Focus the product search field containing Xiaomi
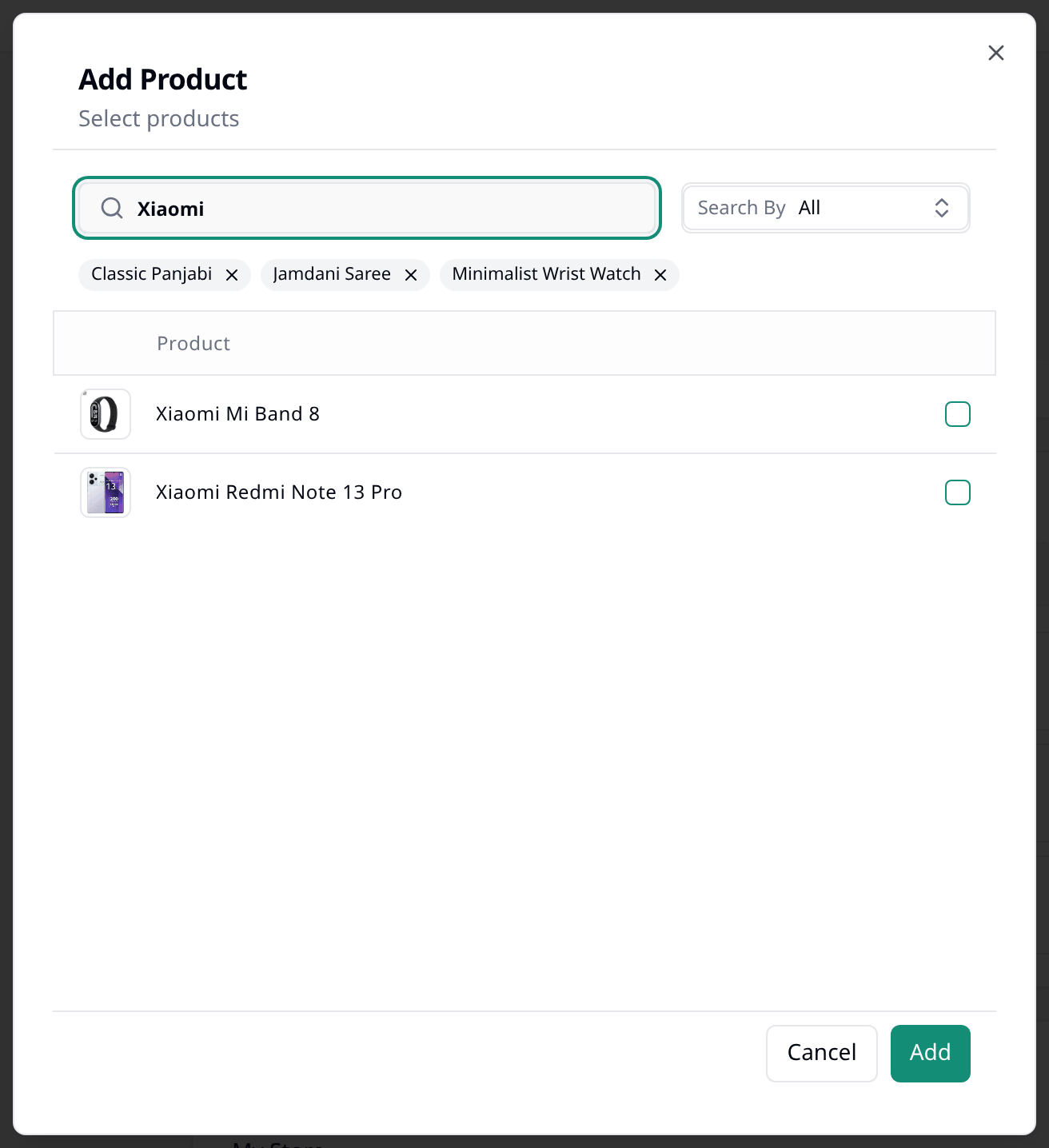 [367, 209]
